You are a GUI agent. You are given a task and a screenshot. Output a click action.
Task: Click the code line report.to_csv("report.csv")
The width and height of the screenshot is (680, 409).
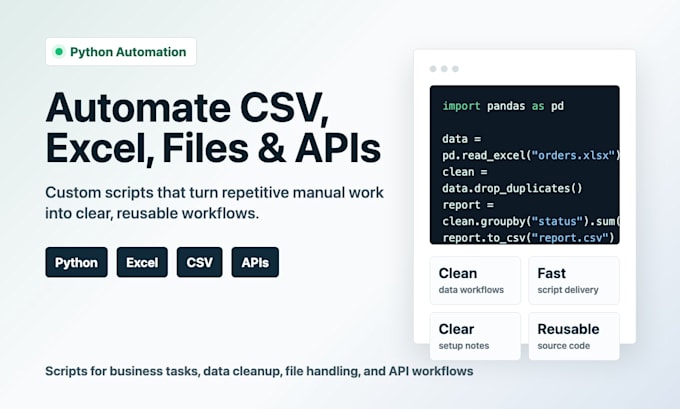528,238
